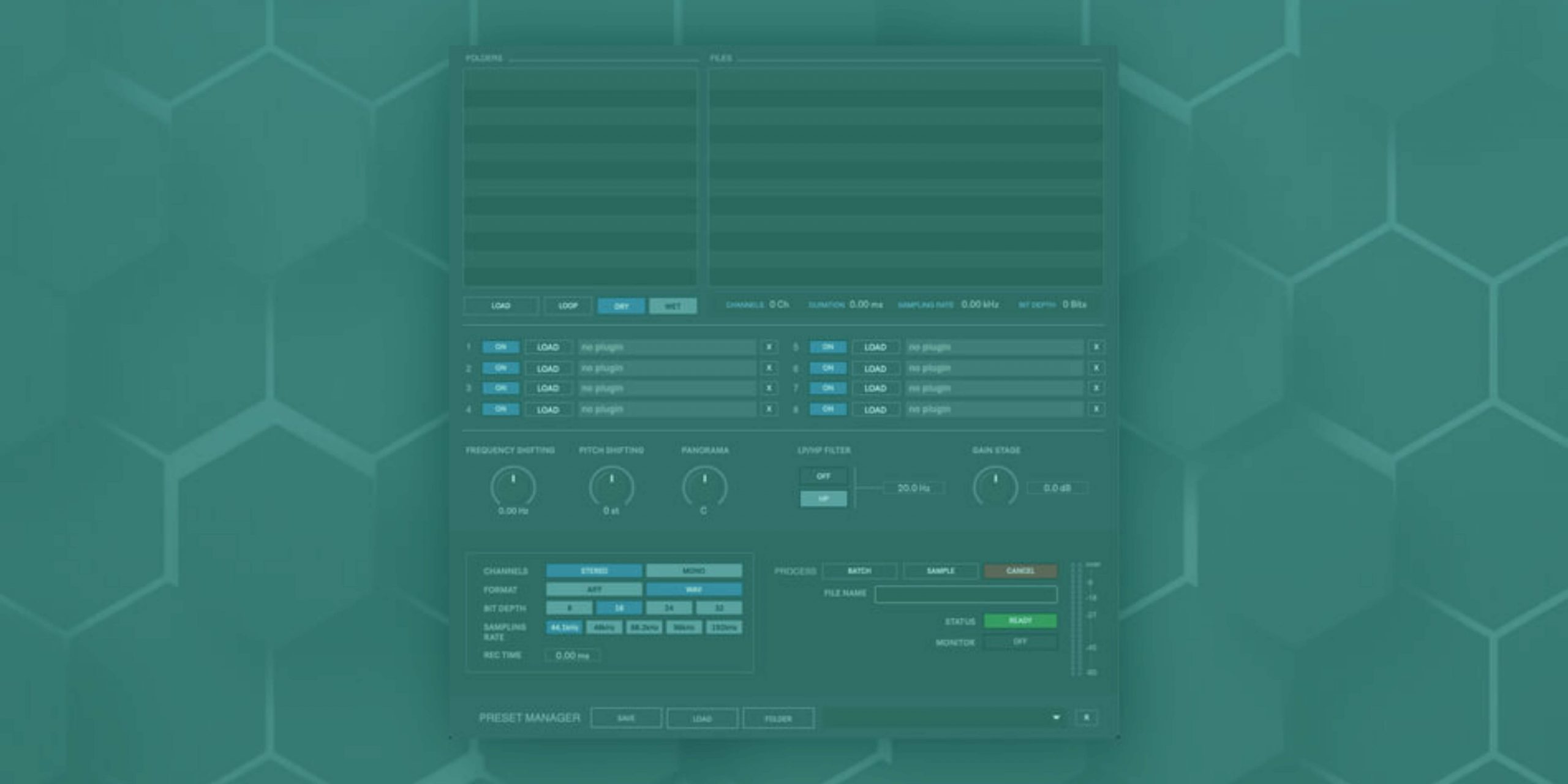Clear plugin slot 8 with its X
The height and width of the screenshot is (784, 1568).
click(x=1096, y=409)
